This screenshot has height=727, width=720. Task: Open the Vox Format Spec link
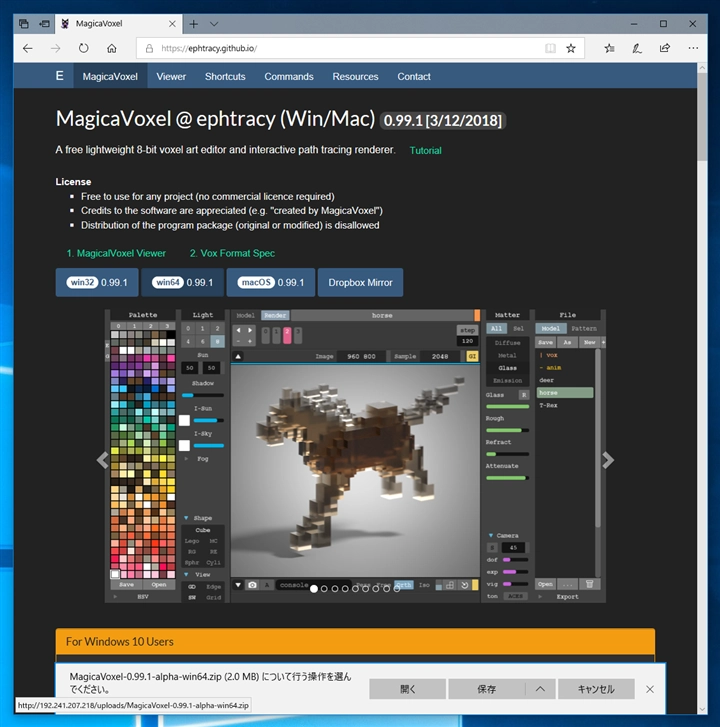232,253
